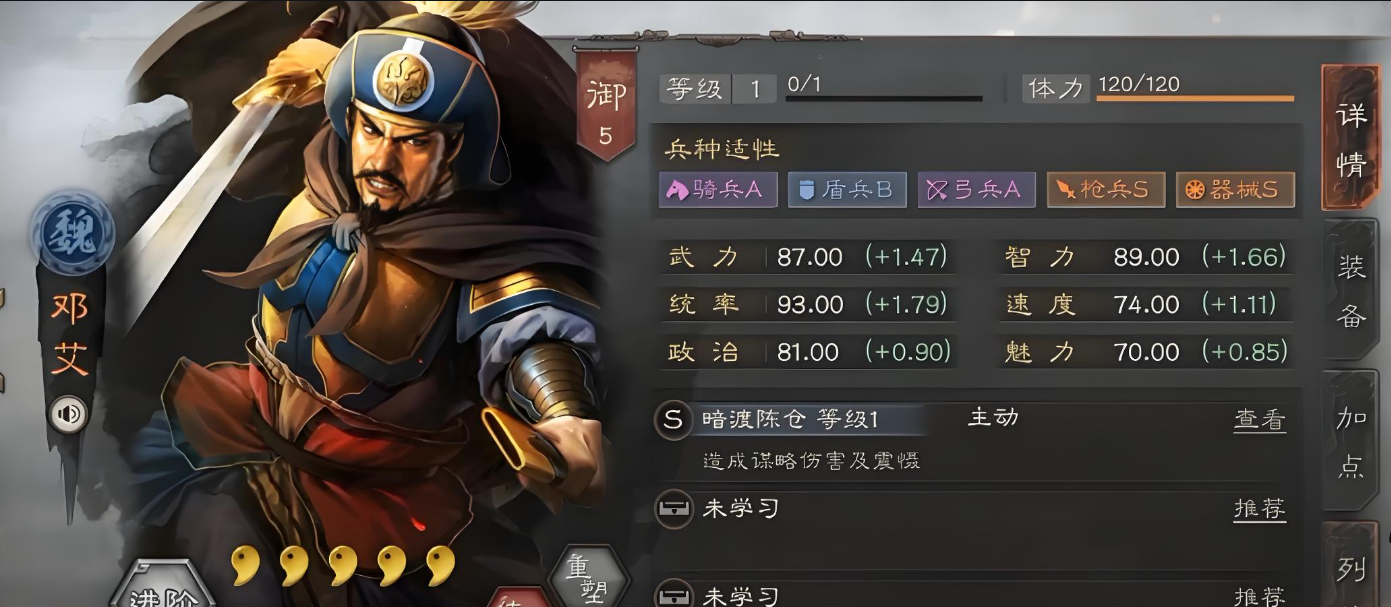Select the 器械S siege aptitude badge

pyautogui.click(x=1235, y=190)
